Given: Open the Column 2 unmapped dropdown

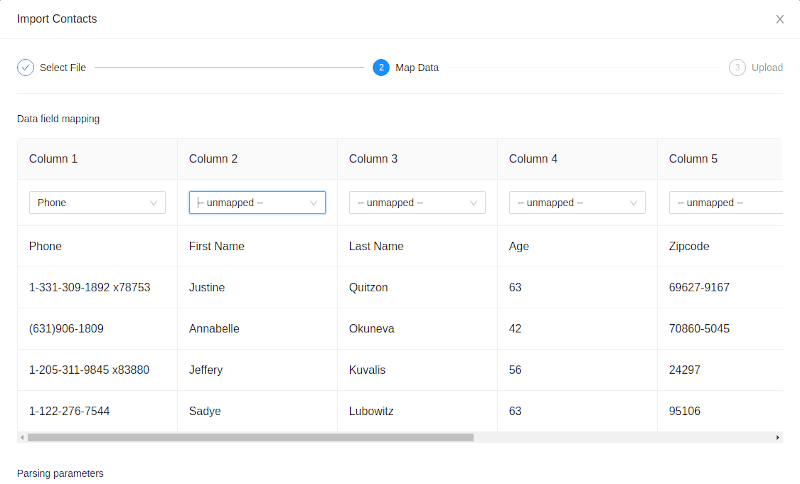Looking at the screenshot, I should point(257,202).
